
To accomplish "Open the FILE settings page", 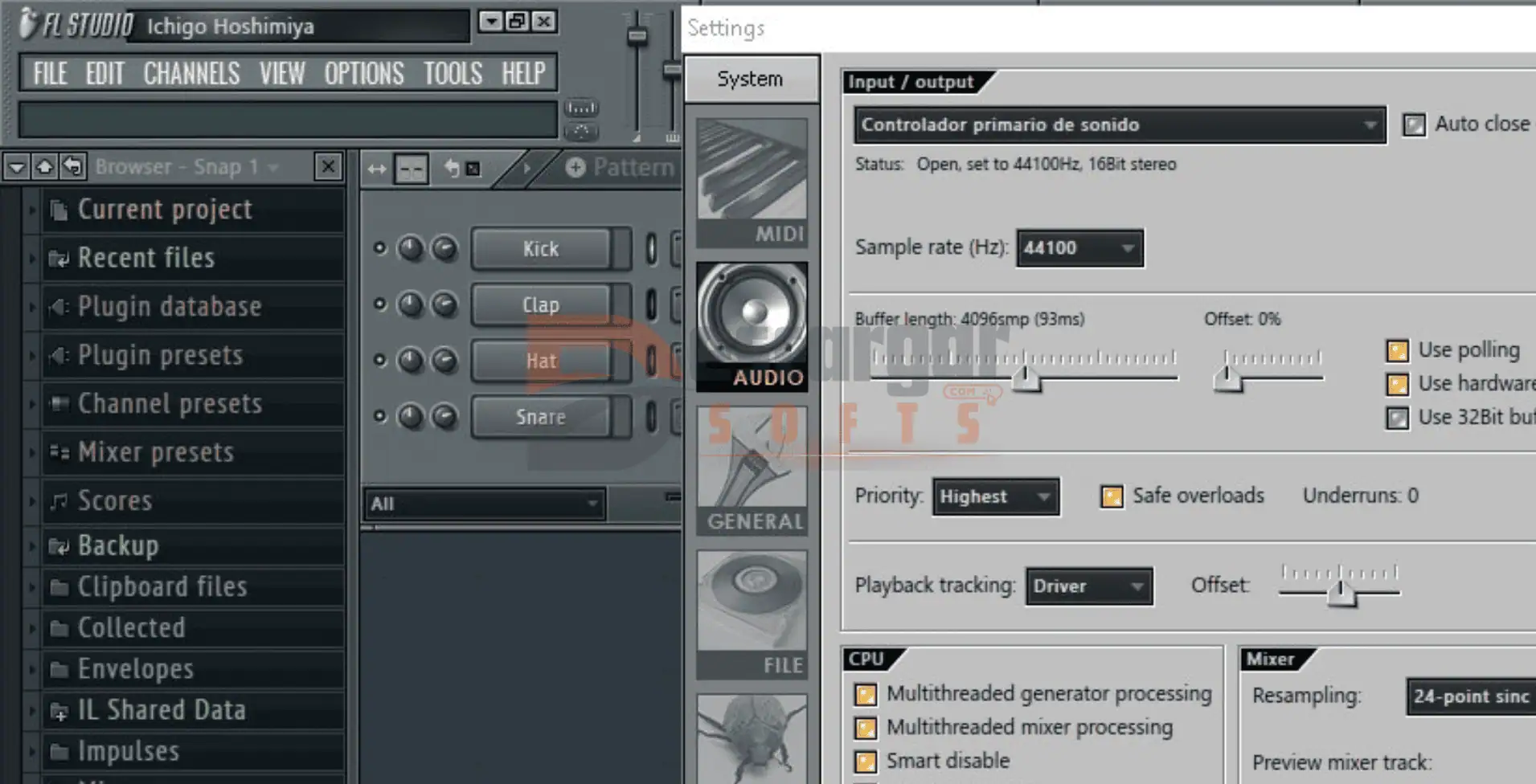I will 752,615.
